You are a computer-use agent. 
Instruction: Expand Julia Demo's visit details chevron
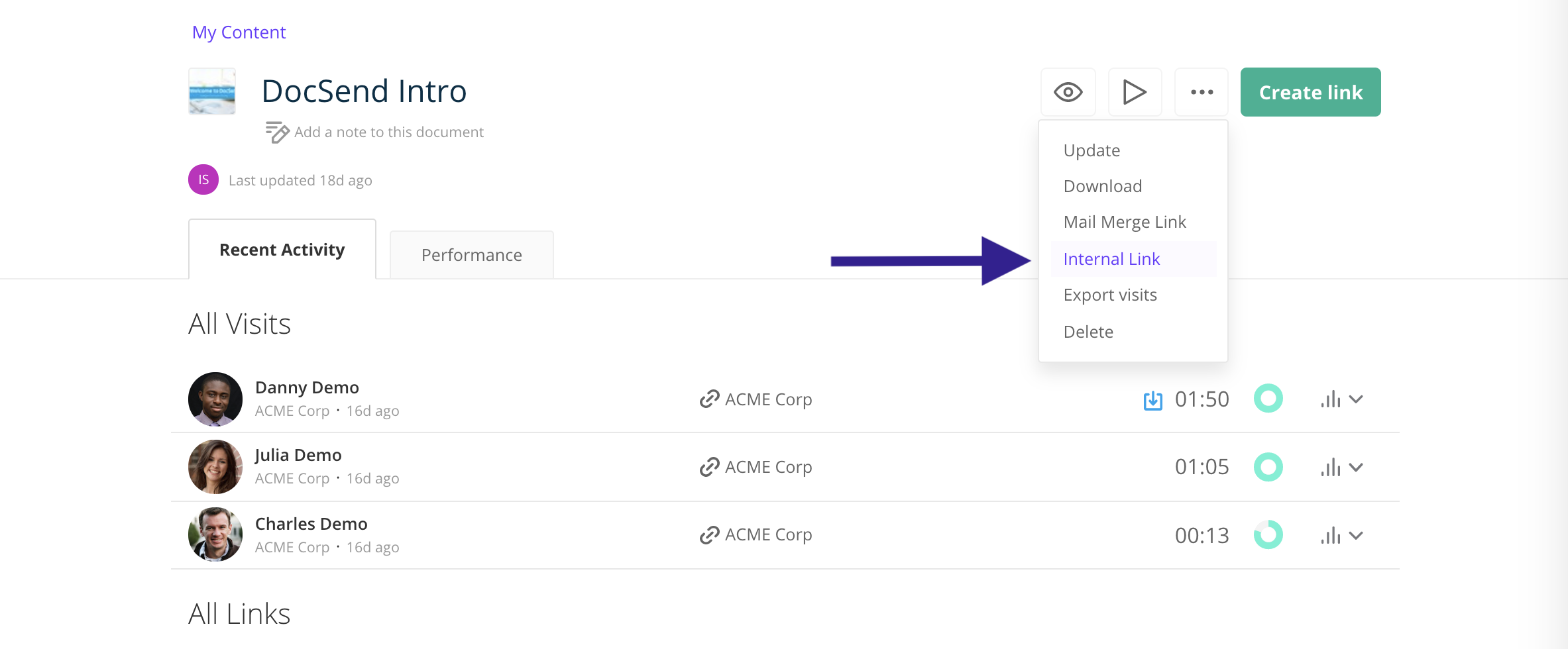point(1356,468)
